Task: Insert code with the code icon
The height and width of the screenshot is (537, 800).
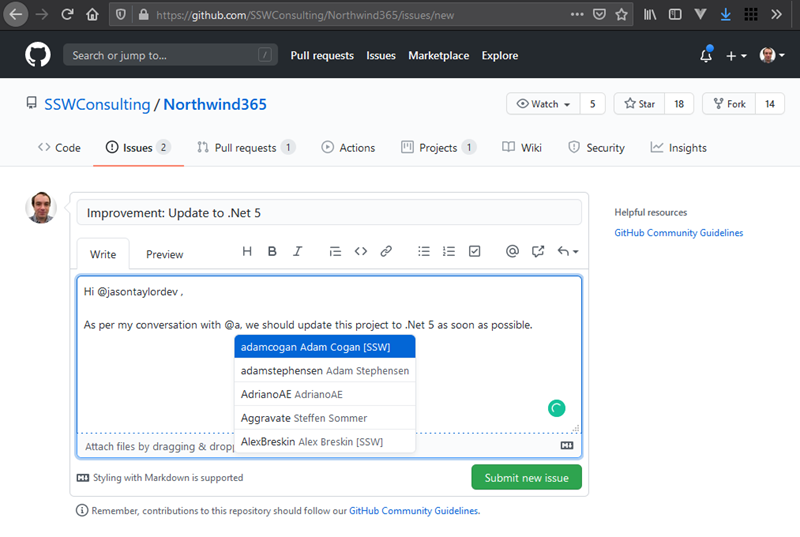Action: point(361,252)
